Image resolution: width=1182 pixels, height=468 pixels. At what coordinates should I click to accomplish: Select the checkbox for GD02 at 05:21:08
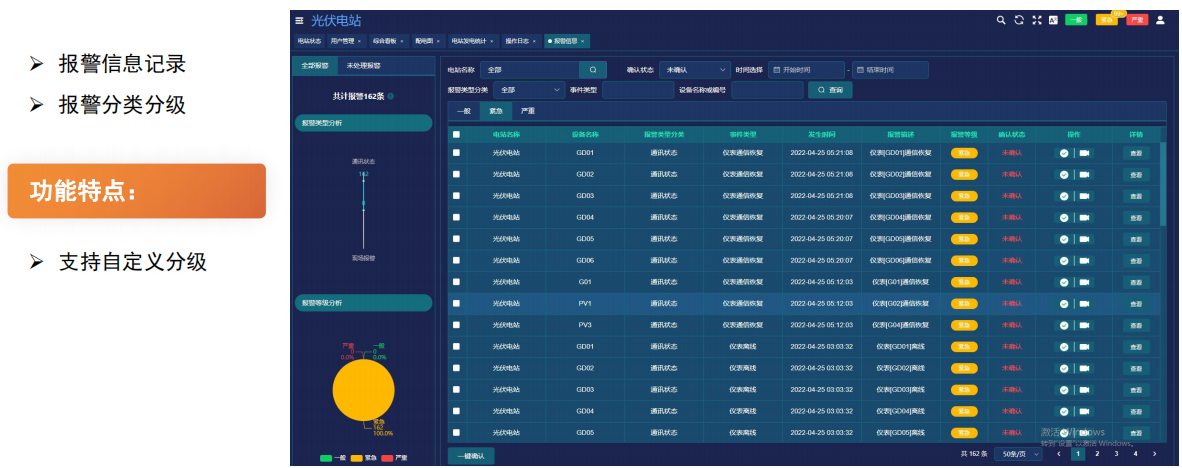pos(456,174)
